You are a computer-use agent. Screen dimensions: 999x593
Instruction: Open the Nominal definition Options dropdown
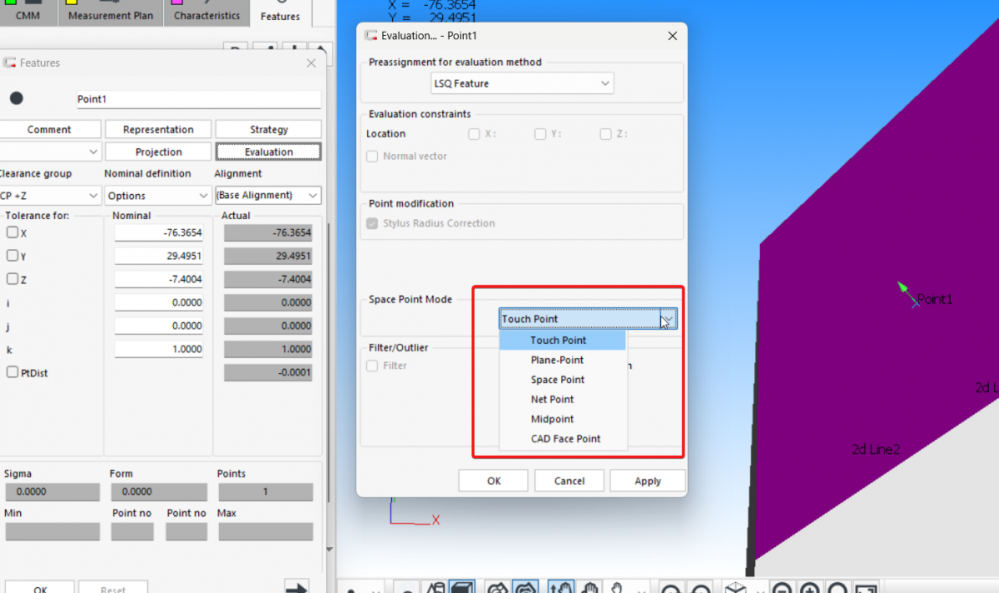157,195
